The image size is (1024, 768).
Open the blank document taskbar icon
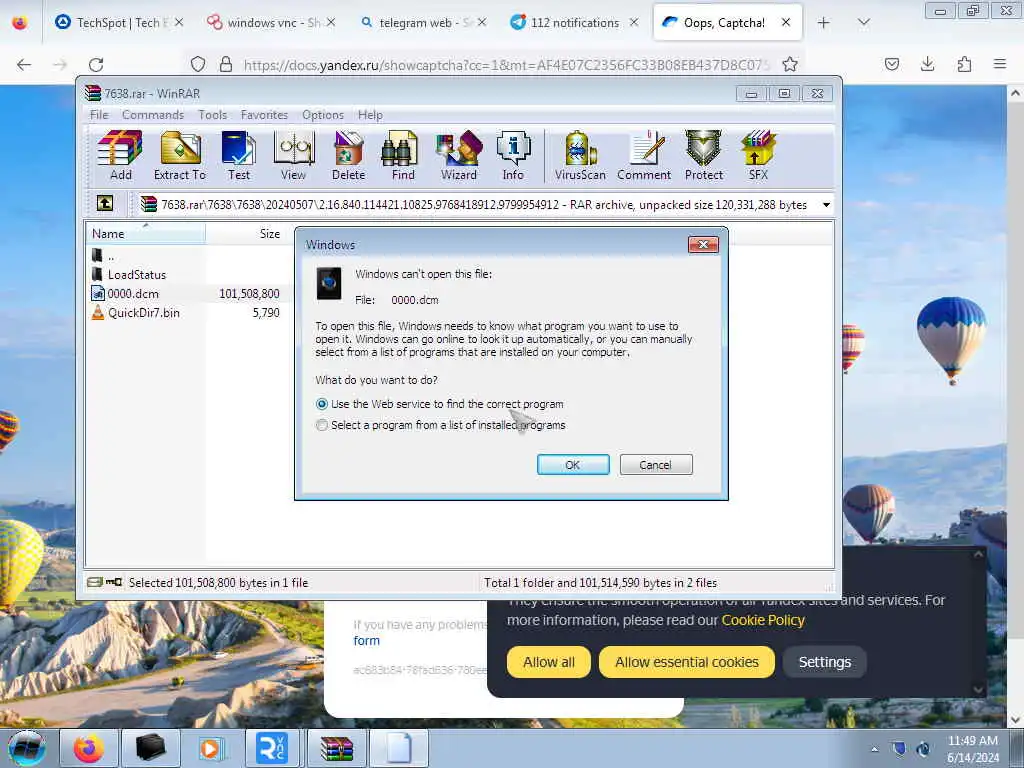[399, 748]
